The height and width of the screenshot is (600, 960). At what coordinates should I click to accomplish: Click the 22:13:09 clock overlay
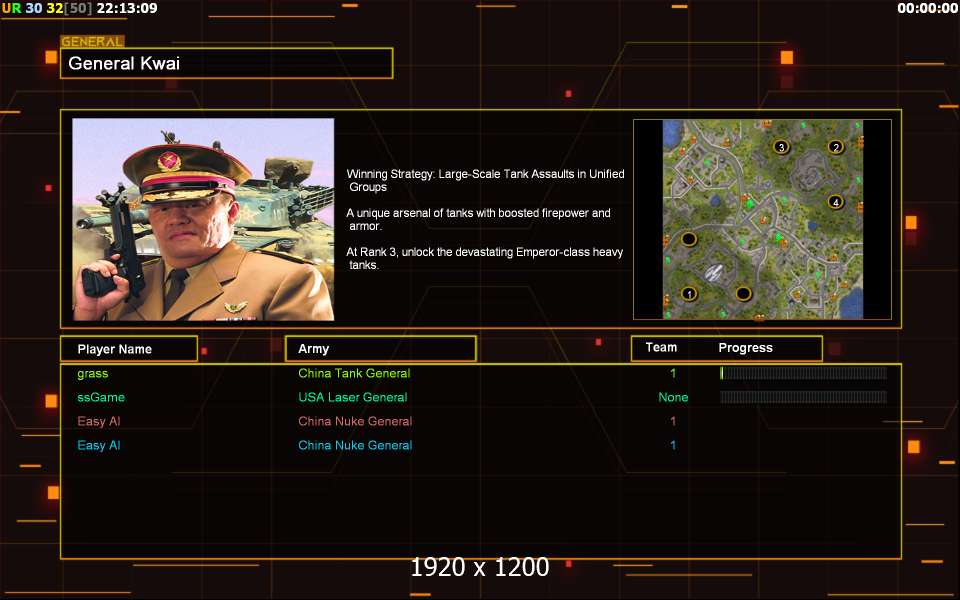point(127,8)
